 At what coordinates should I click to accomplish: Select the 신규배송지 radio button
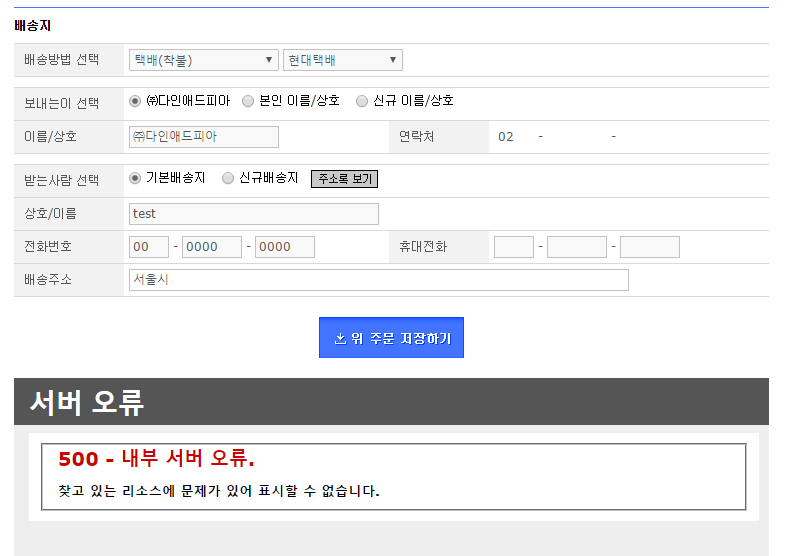point(228,178)
